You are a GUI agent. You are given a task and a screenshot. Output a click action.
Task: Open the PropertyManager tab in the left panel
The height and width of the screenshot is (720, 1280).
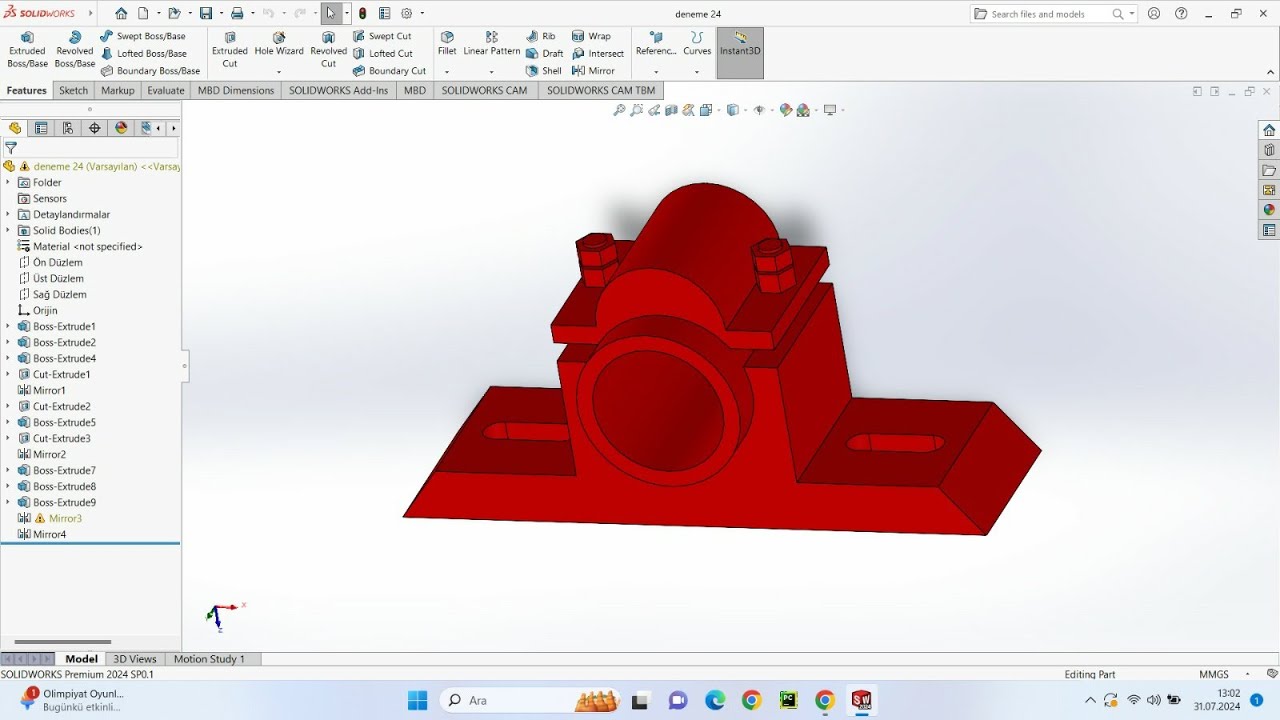pos(41,128)
